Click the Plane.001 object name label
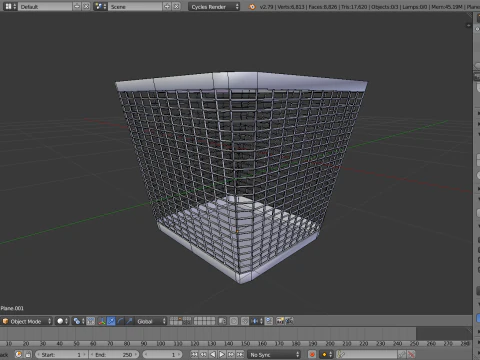Image resolution: width=480 pixels, height=360 pixels. (x=12, y=308)
